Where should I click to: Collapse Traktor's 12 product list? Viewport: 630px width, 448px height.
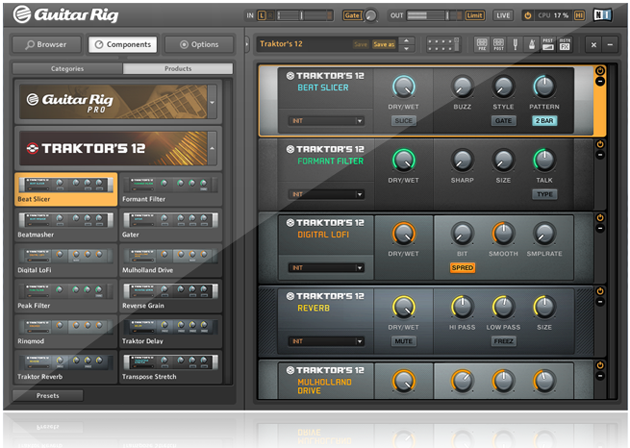212,148
